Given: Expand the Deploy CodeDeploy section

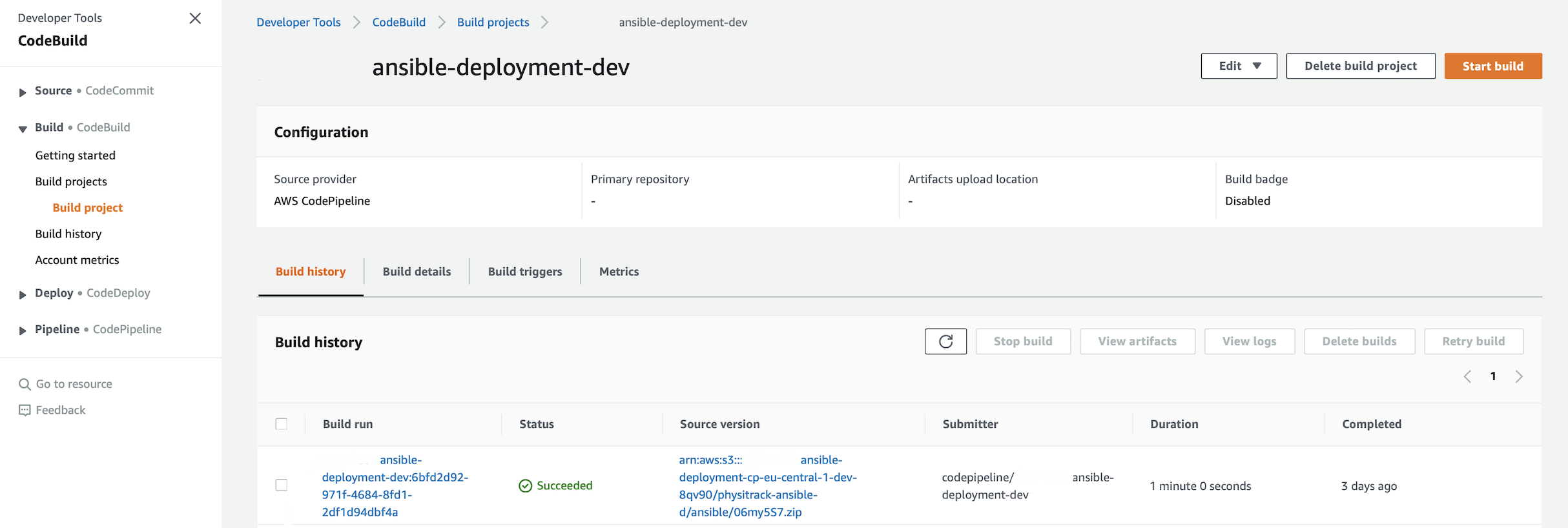Looking at the screenshot, I should [x=23, y=294].
